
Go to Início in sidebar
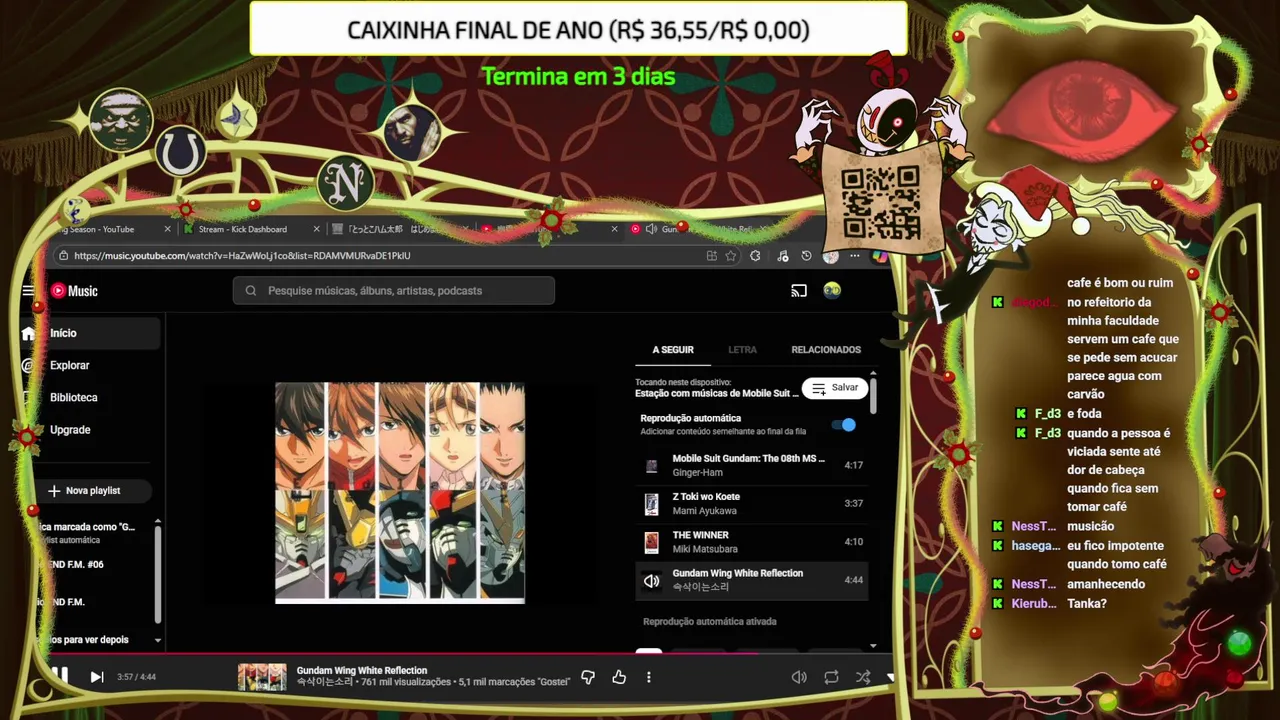(x=90, y=333)
